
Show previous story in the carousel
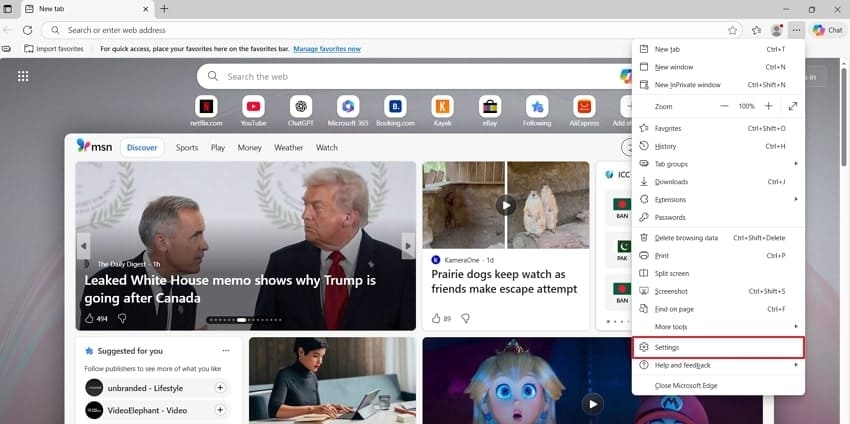[83, 246]
